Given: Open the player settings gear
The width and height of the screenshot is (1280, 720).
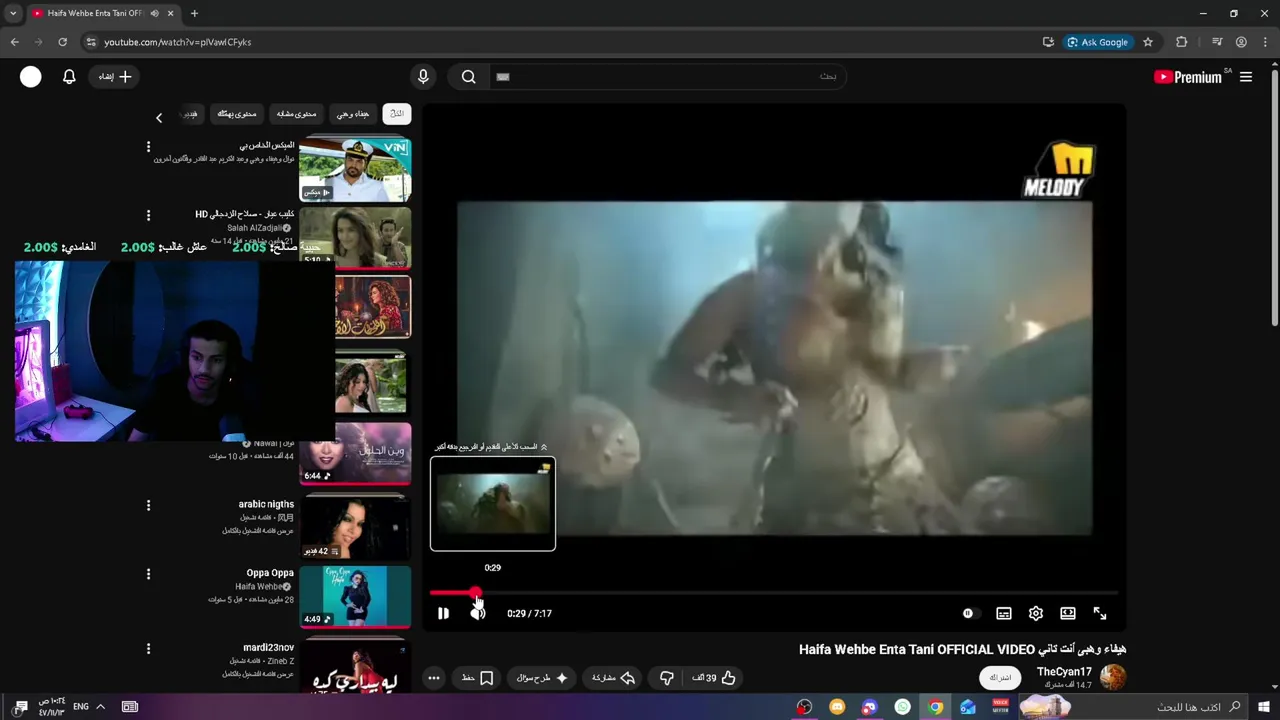Looking at the screenshot, I should pyautogui.click(x=1036, y=613).
